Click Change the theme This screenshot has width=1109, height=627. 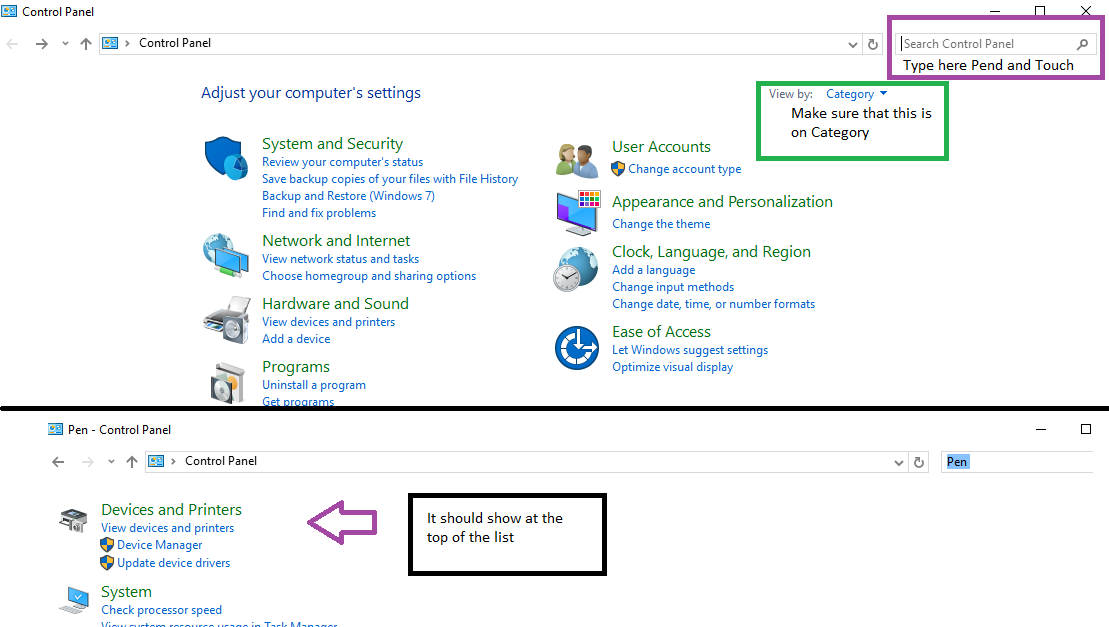point(661,224)
